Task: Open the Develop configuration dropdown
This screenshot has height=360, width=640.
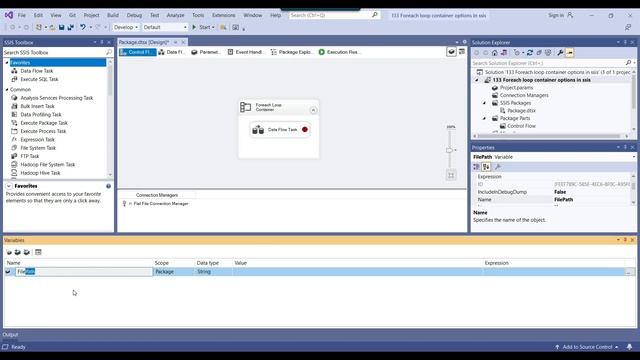Action: (x=126, y=27)
